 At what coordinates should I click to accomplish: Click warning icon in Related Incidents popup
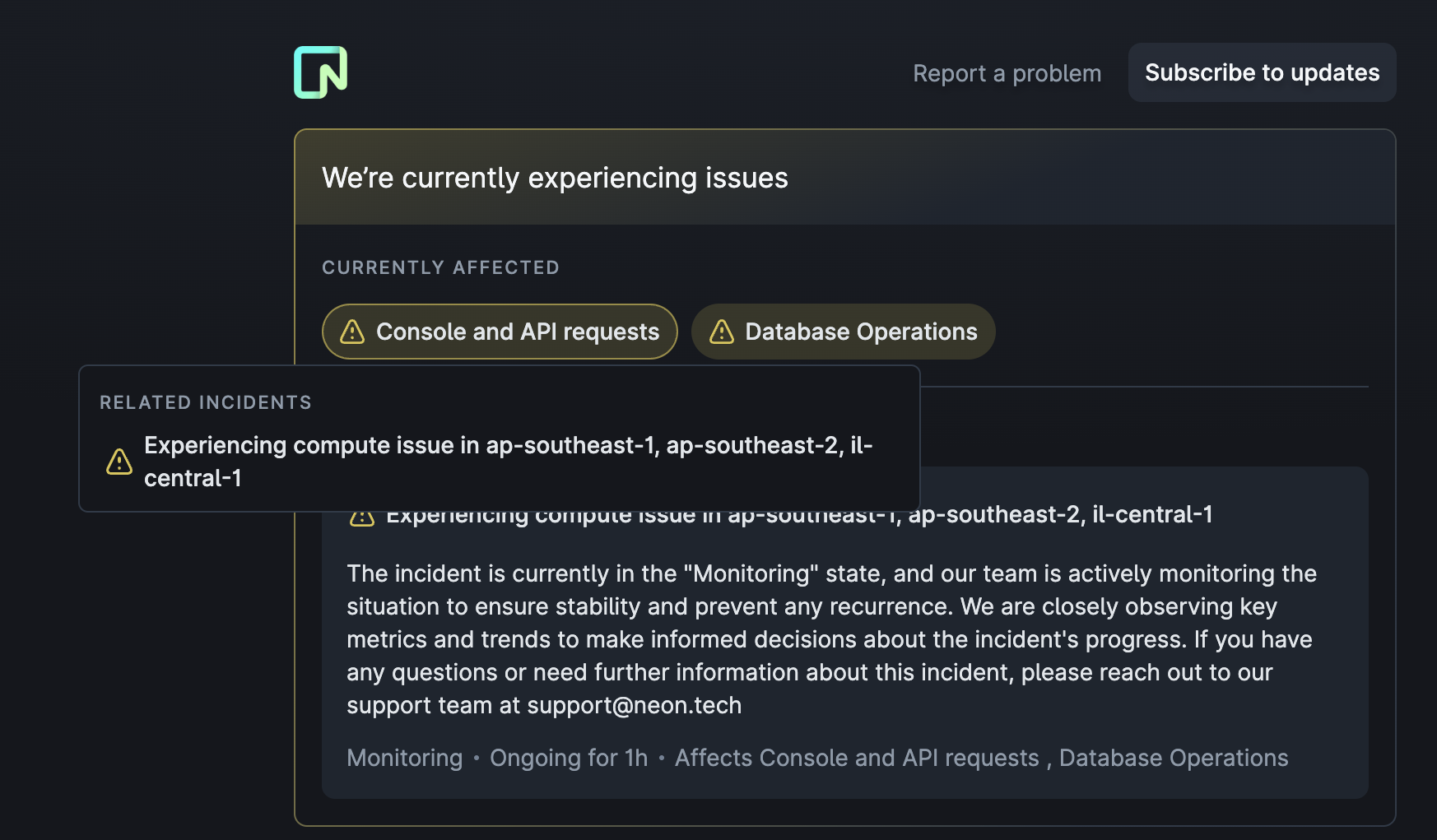click(x=119, y=462)
